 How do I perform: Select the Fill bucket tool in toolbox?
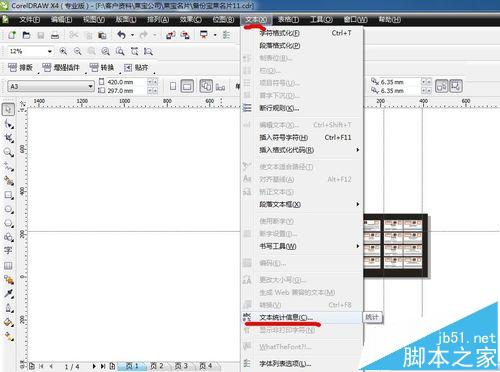click(8, 322)
